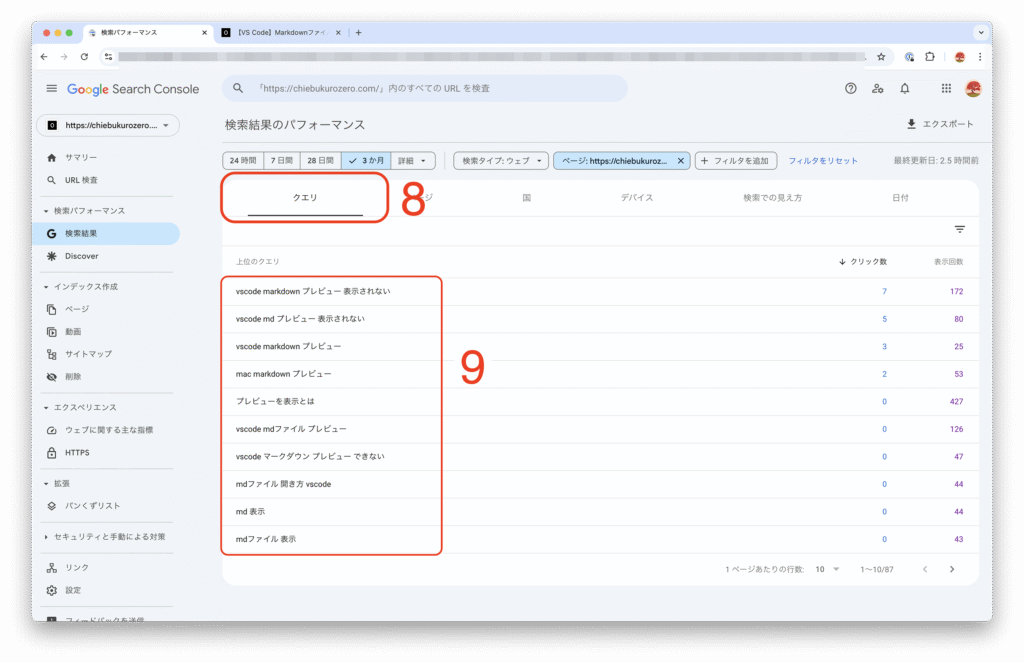Select 検索結果 in the sidebar
This screenshot has width=1024, height=663.
coord(108,233)
